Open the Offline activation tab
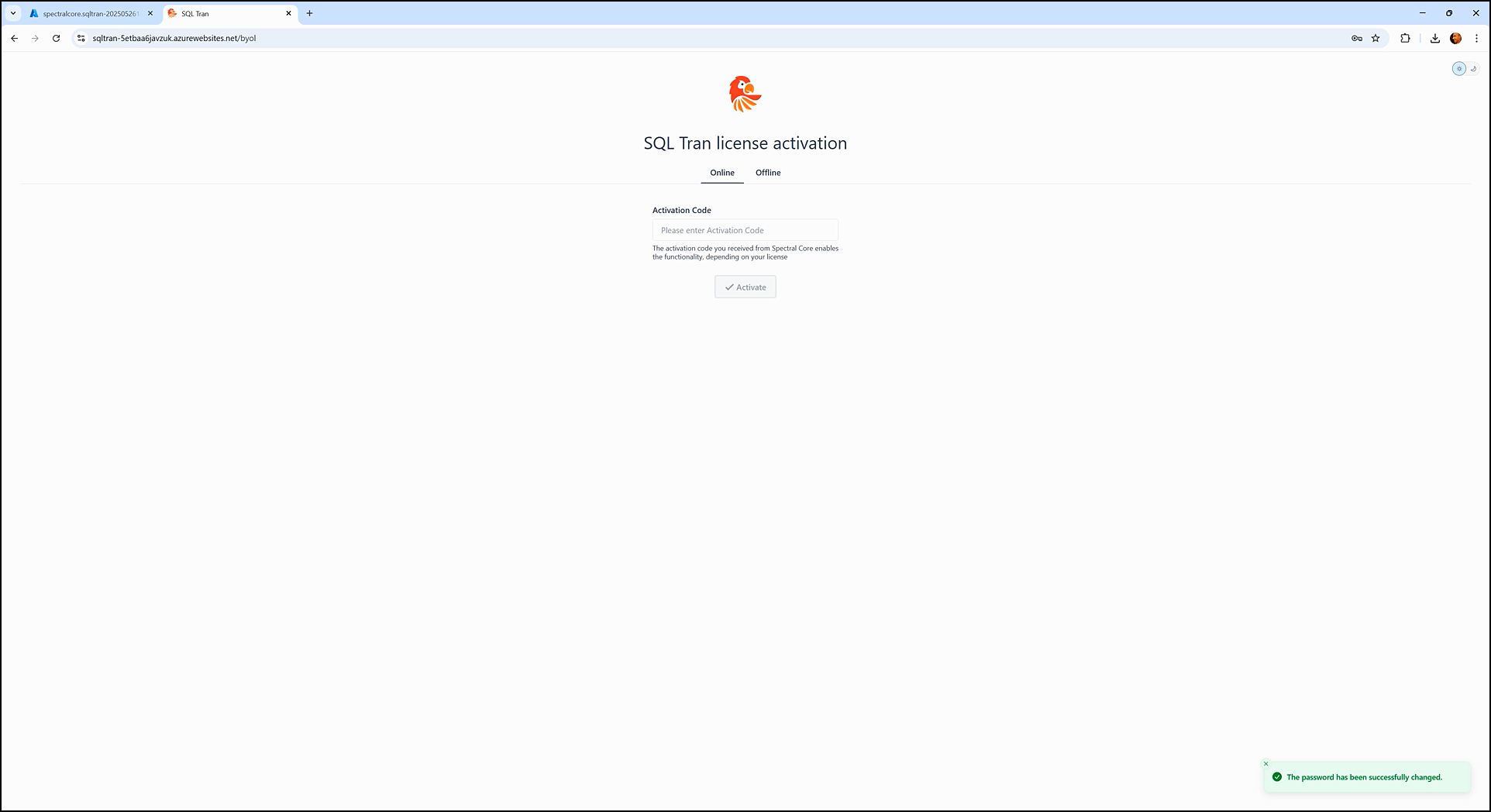 click(767, 173)
